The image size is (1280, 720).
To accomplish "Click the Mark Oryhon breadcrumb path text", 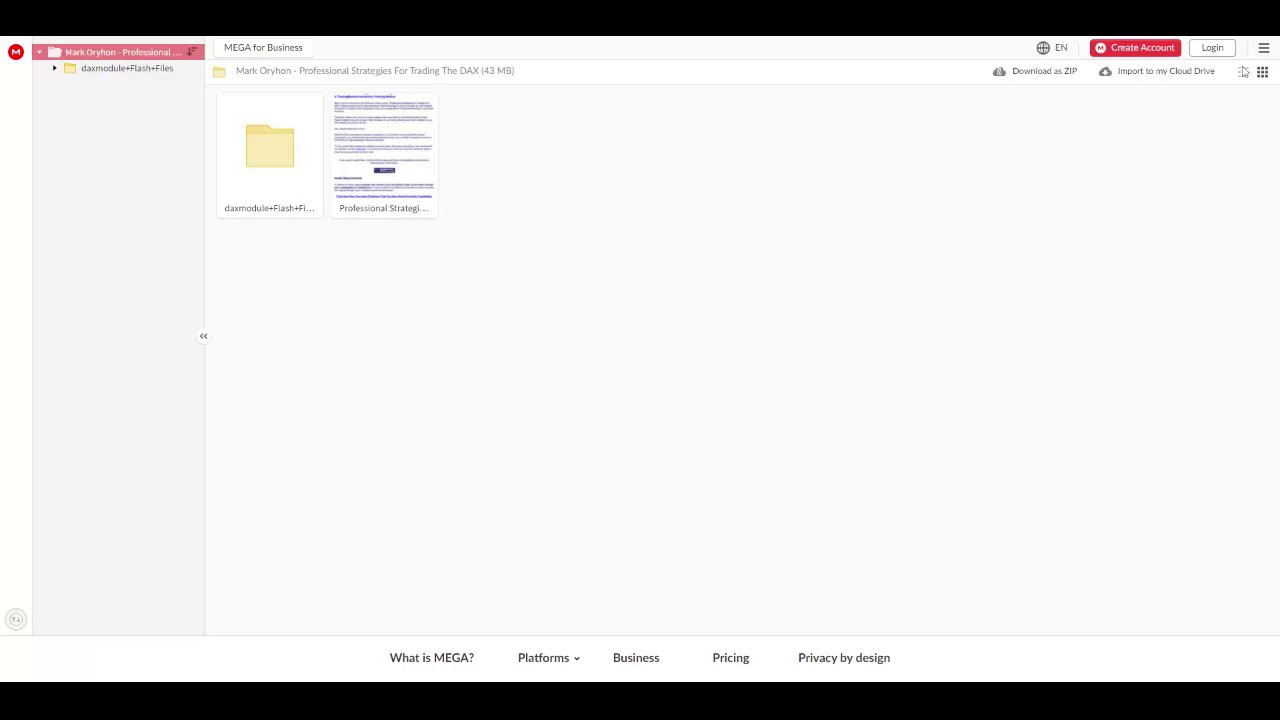I will 375,71.
